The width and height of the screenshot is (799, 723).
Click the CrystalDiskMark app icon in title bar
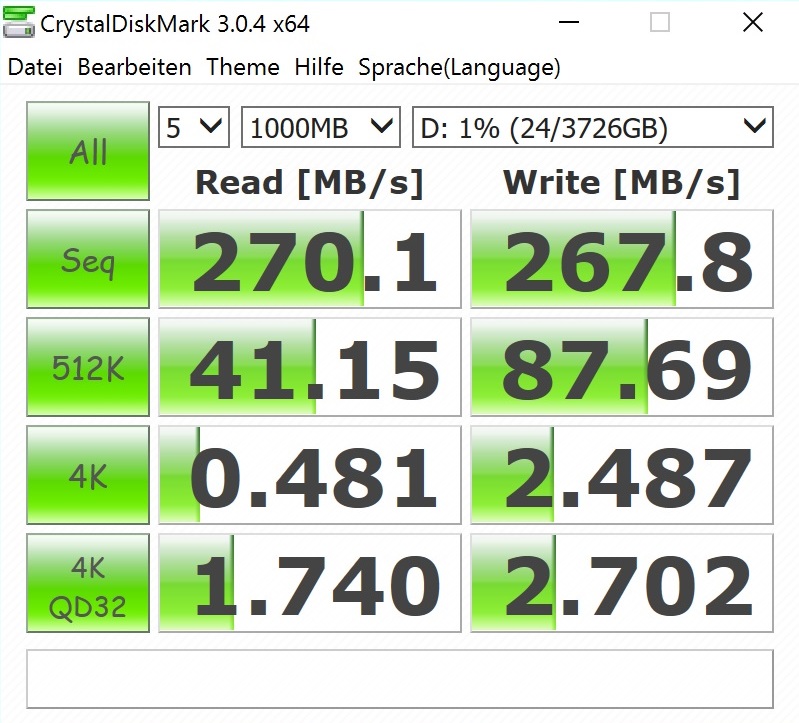[18, 22]
